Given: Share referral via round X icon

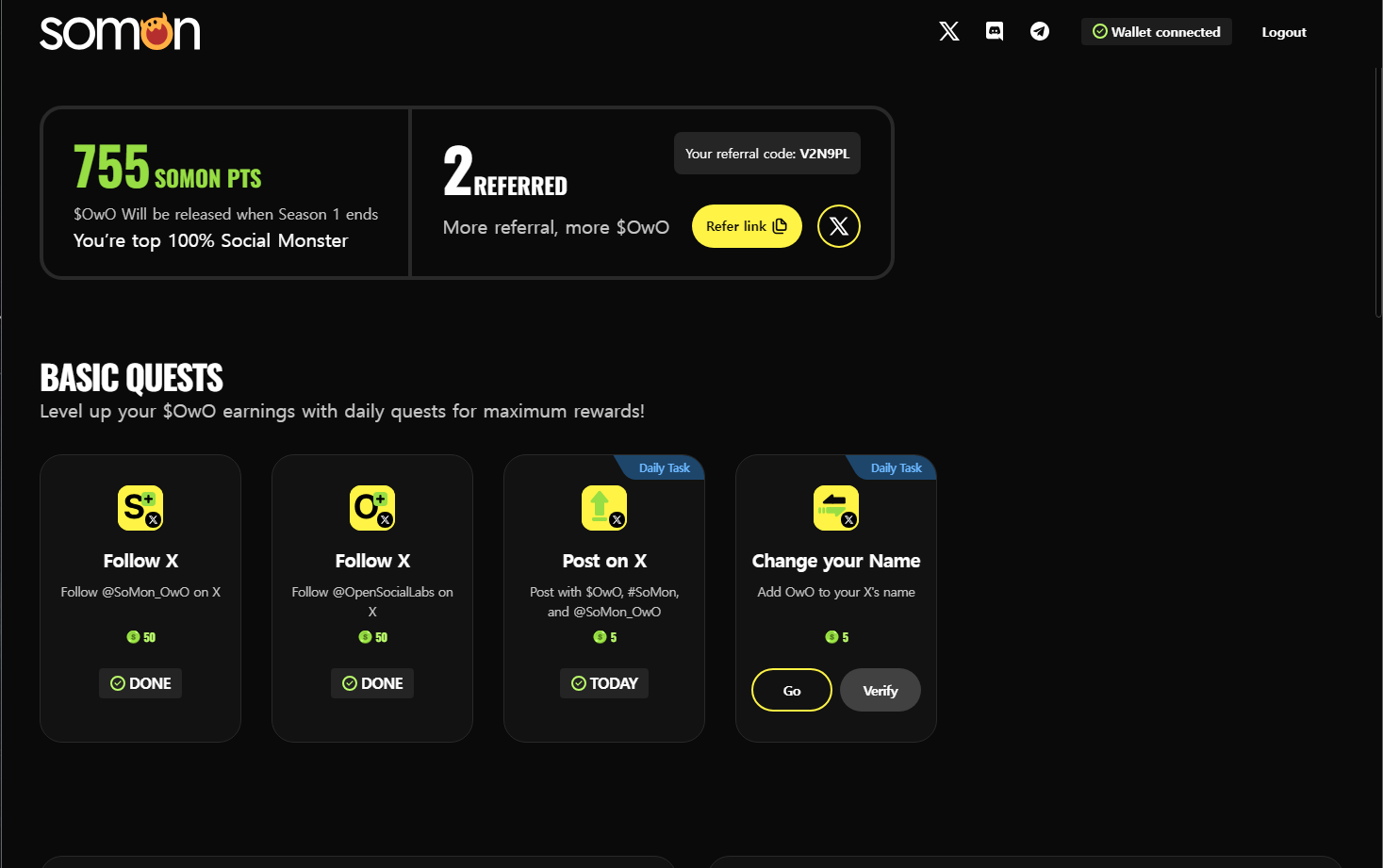Looking at the screenshot, I should coord(839,226).
